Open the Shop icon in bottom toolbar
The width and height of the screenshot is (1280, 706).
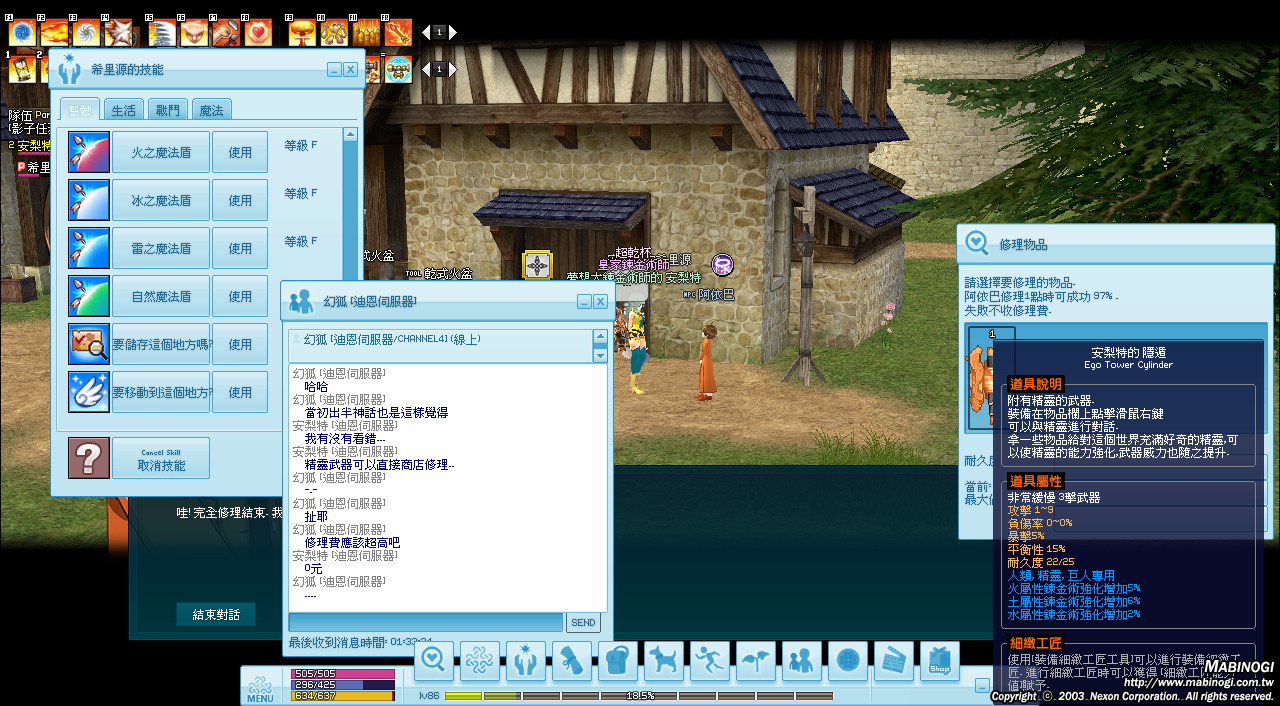point(939,661)
